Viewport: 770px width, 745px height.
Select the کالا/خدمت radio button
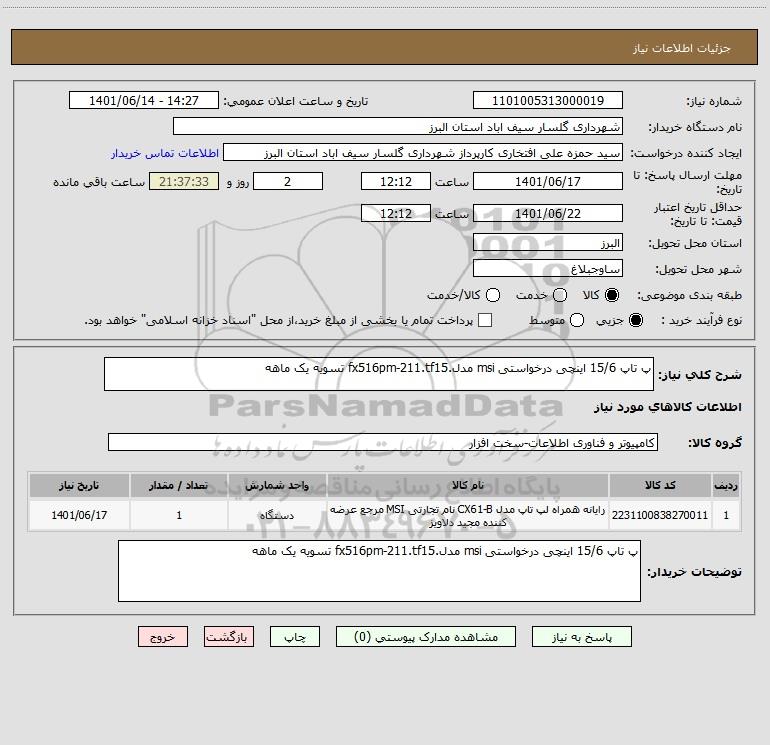[493, 295]
